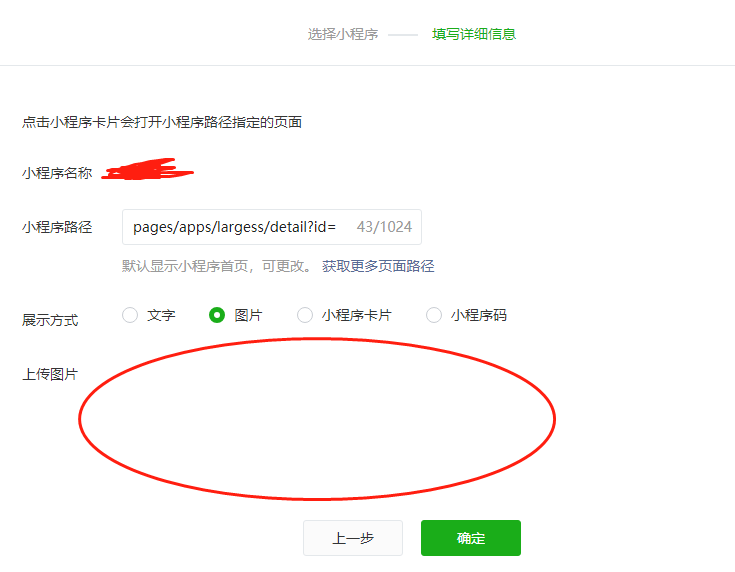Click the connector line between step titles
The width and height of the screenshot is (735, 572).
(x=403, y=35)
